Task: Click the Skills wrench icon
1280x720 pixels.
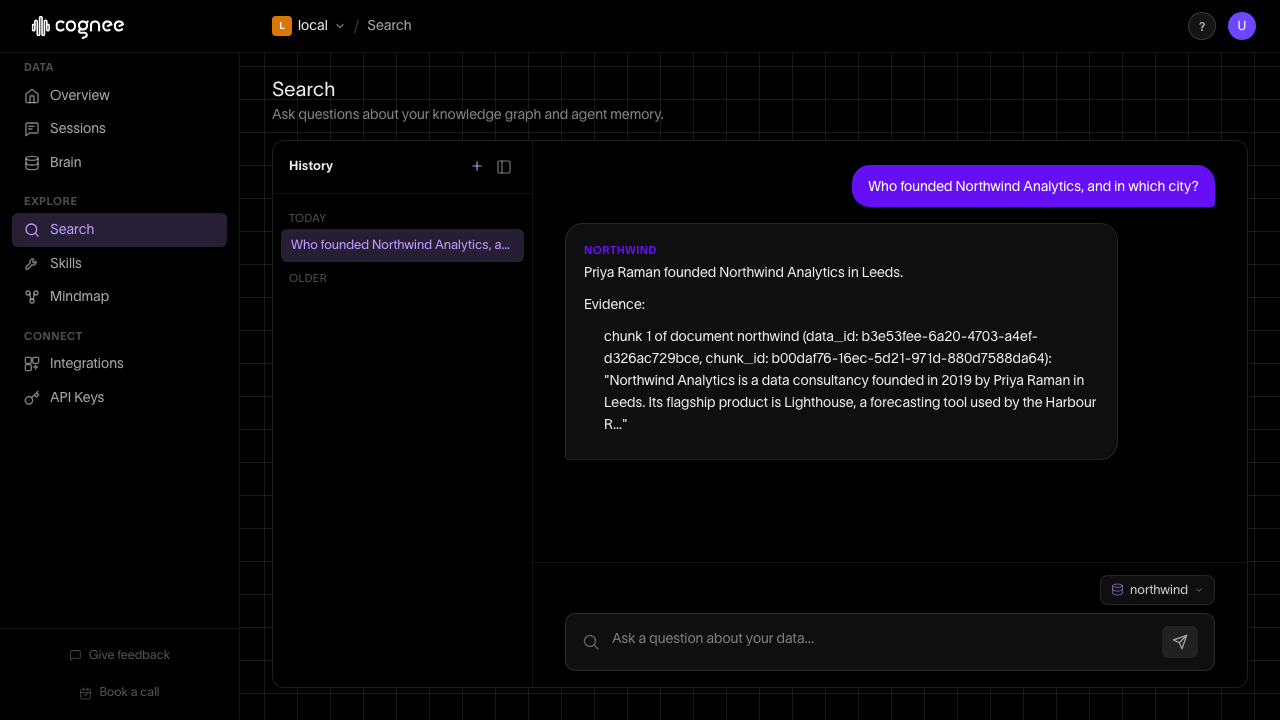Action: (32, 264)
